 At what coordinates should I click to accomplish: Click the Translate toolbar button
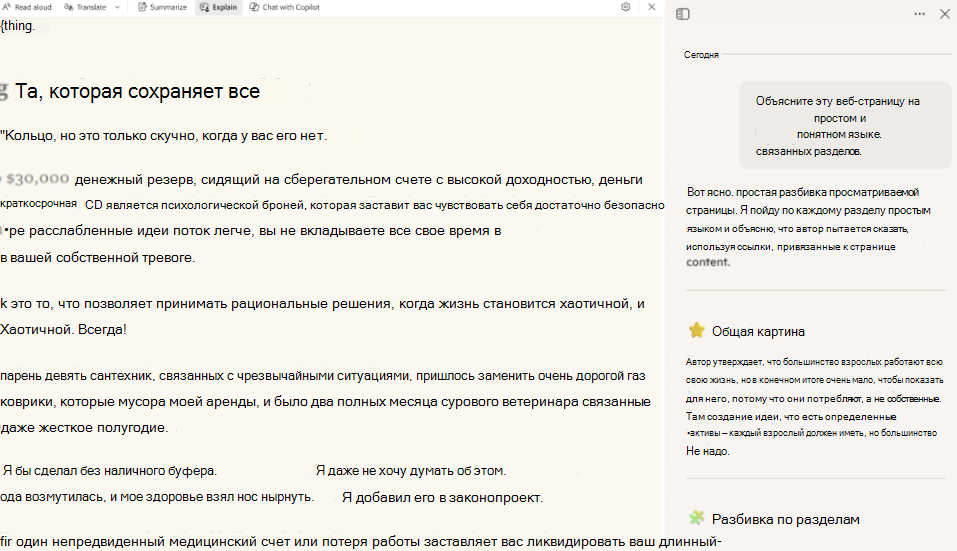85,7
